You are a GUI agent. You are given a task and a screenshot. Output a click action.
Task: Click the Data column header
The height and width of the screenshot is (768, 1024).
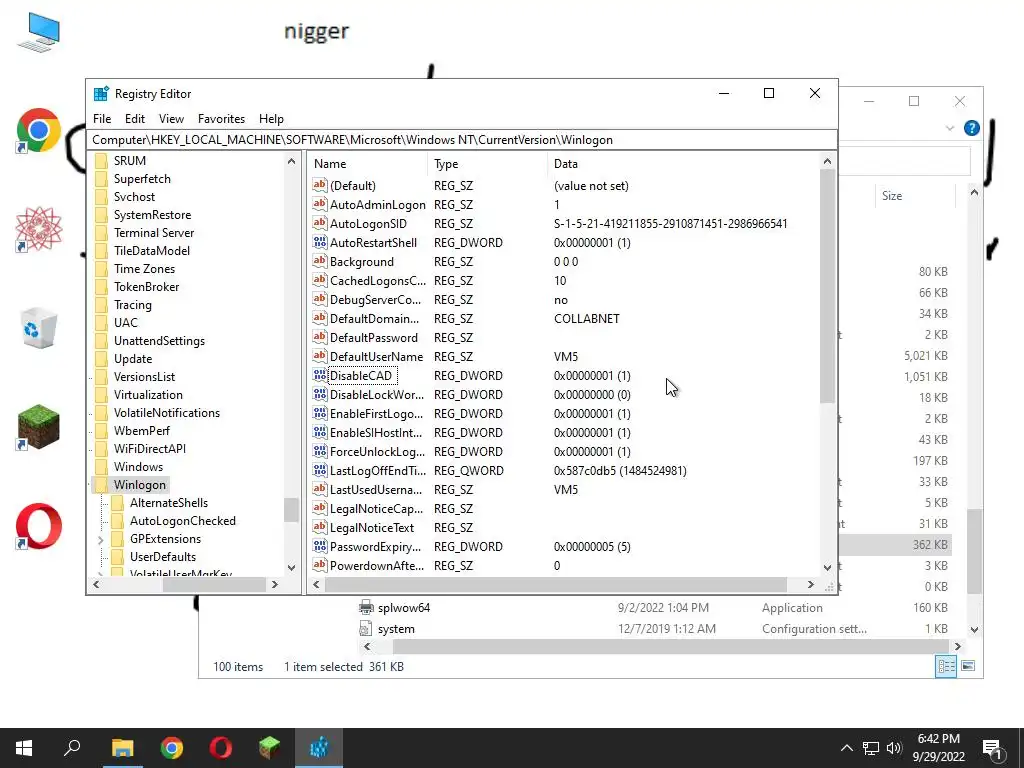coord(683,164)
